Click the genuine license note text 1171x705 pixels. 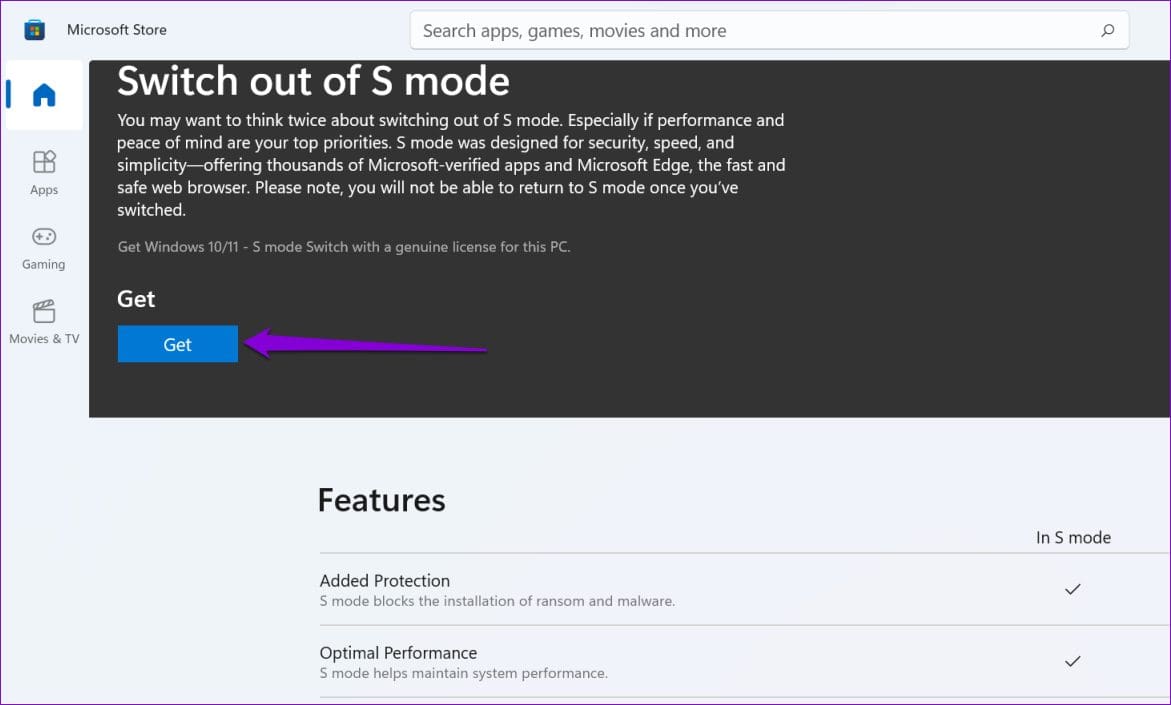pyautogui.click(x=344, y=246)
